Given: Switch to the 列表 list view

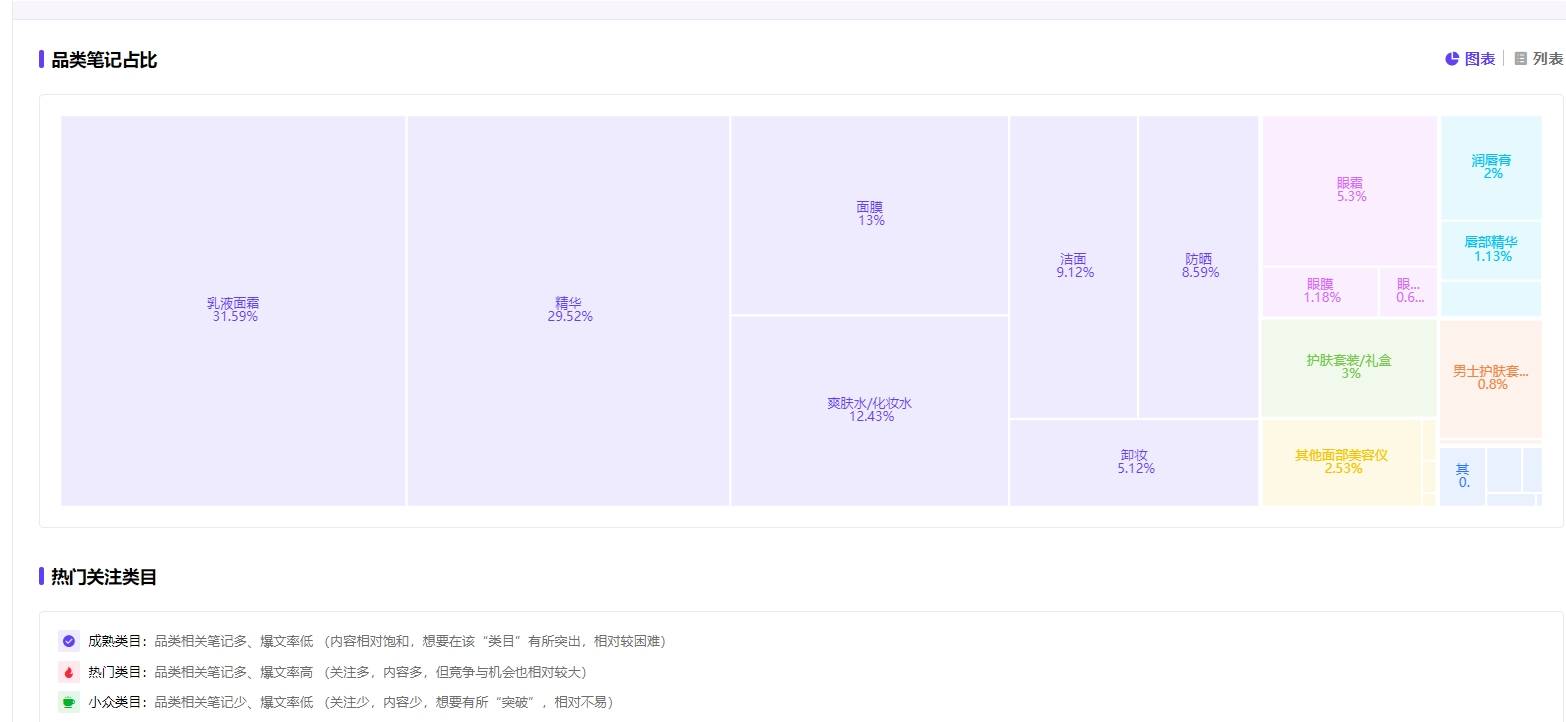Looking at the screenshot, I should [x=1538, y=59].
